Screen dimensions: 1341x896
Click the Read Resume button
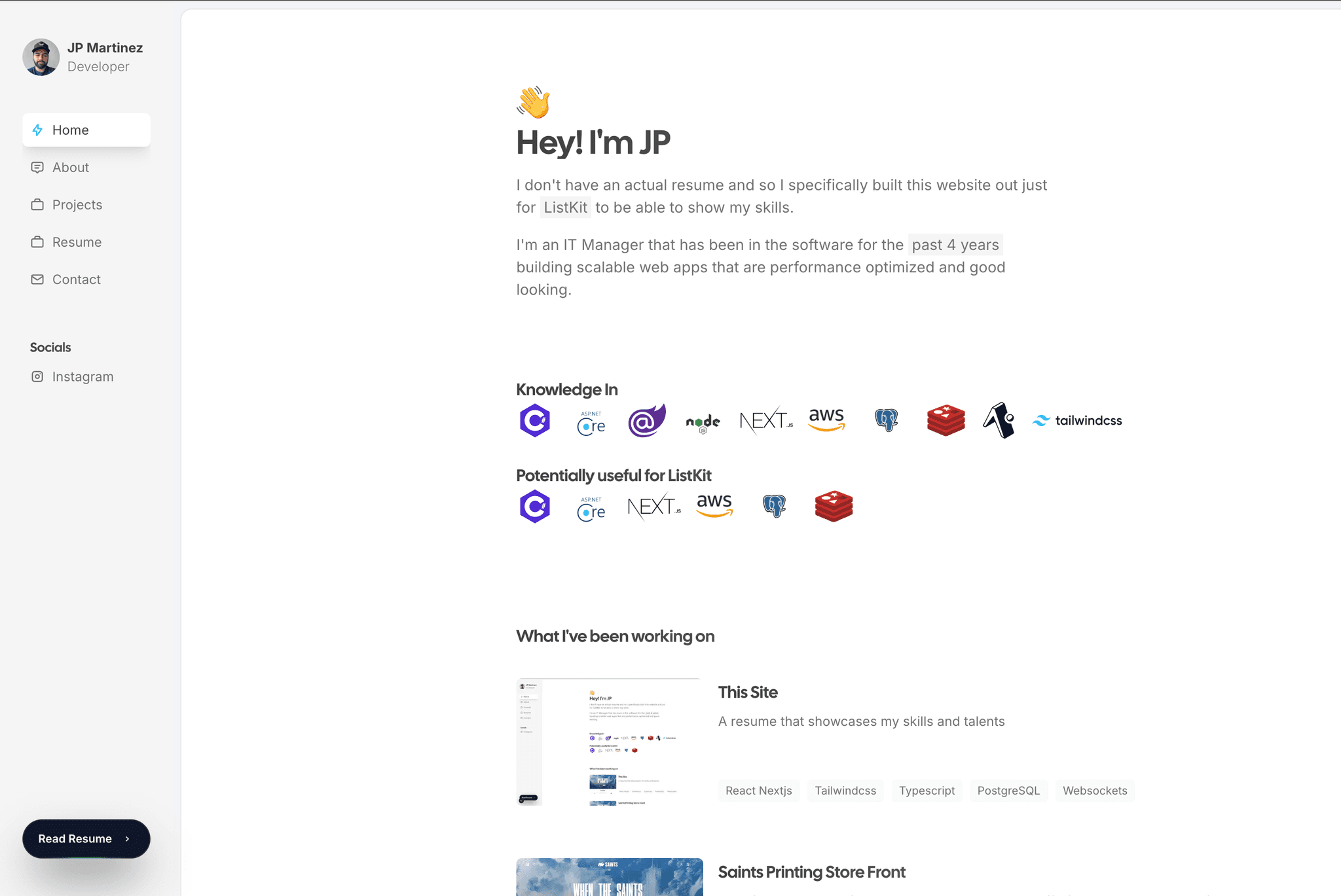[x=86, y=838]
